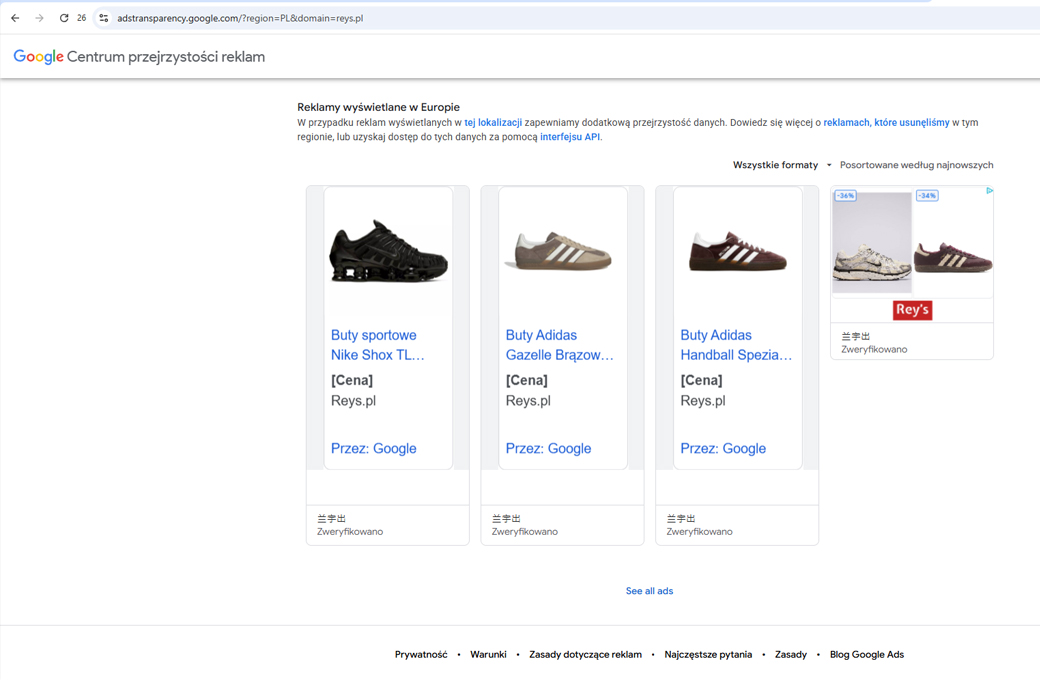Click the dropdown arrow next to Wszystkie formaty

point(828,165)
